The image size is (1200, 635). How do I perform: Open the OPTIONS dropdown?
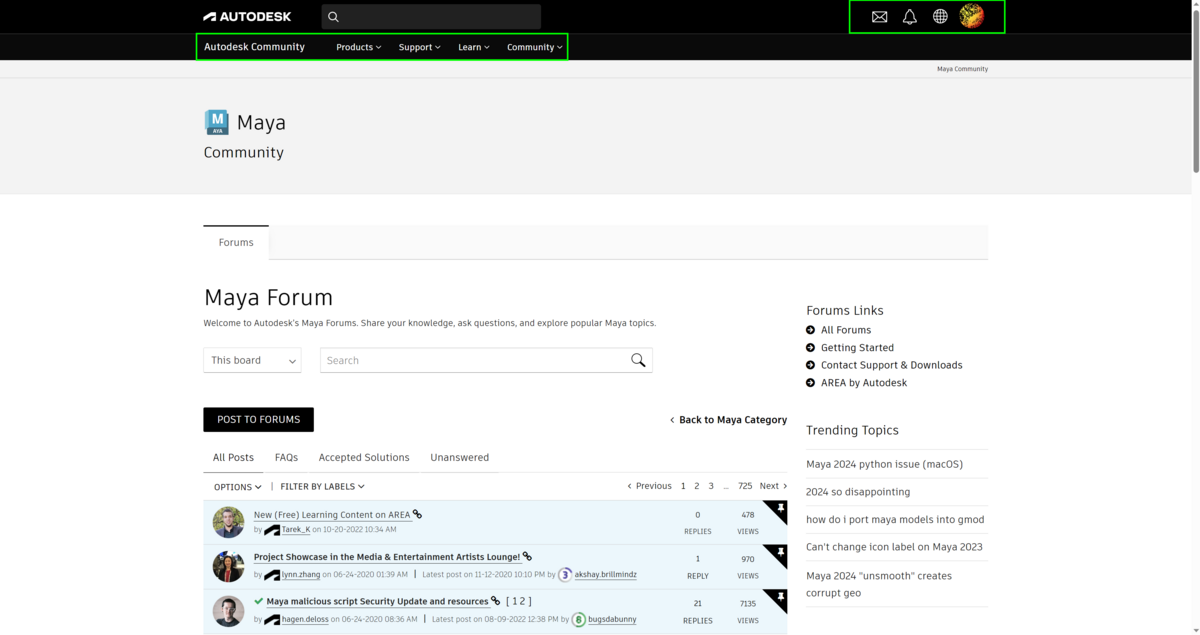click(x=238, y=487)
